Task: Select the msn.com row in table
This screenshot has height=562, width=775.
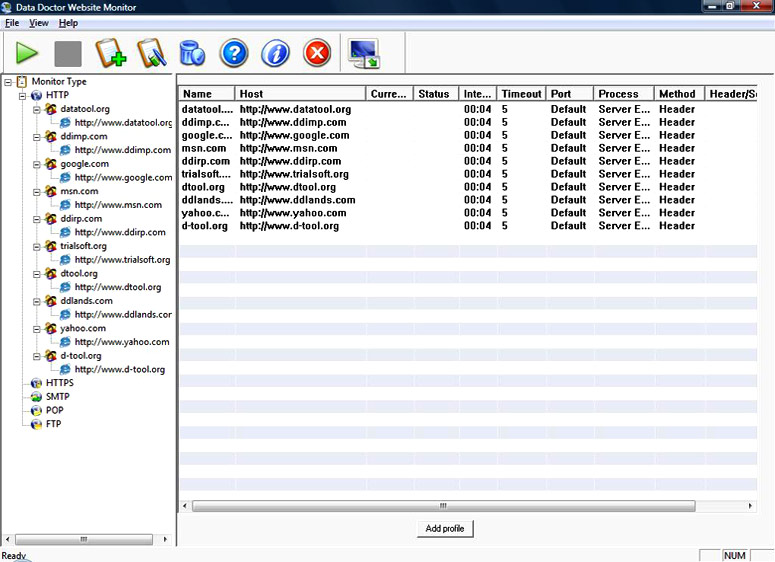Action: point(468,148)
